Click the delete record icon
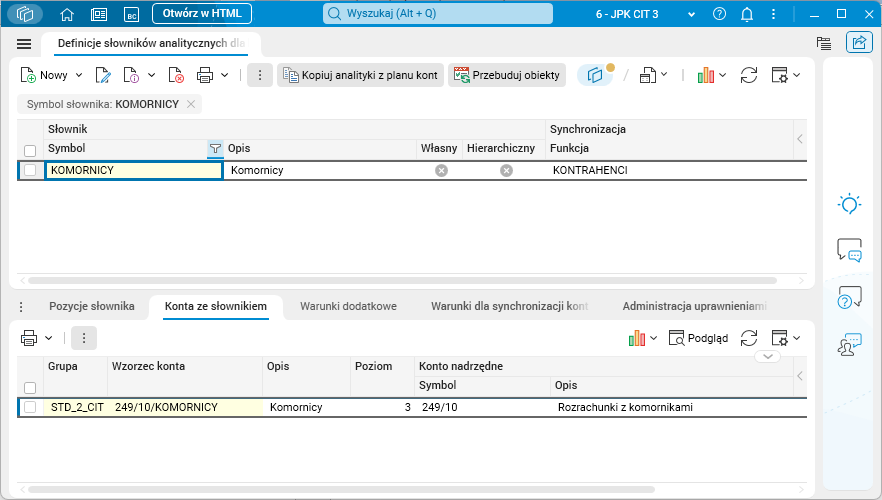 point(176,75)
